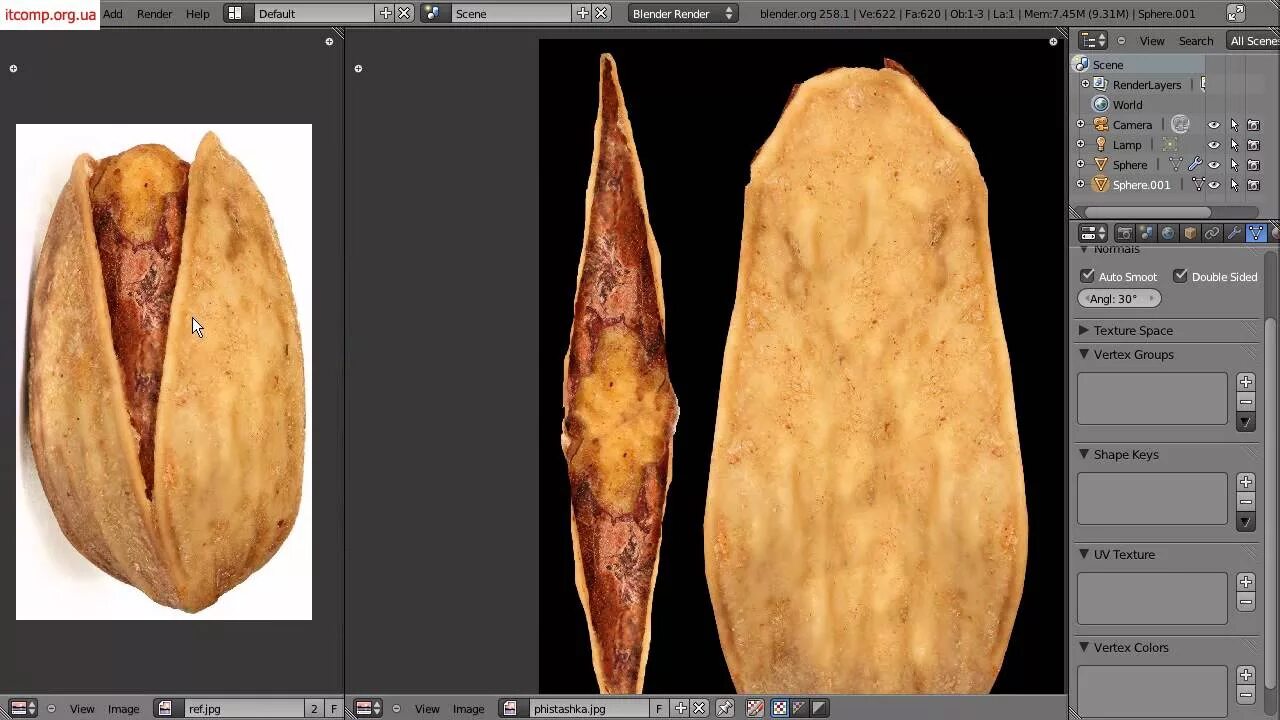The height and width of the screenshot is (720, 1280).
Task: Open outliner Search menu
Action: click(x=1196, y=41)
